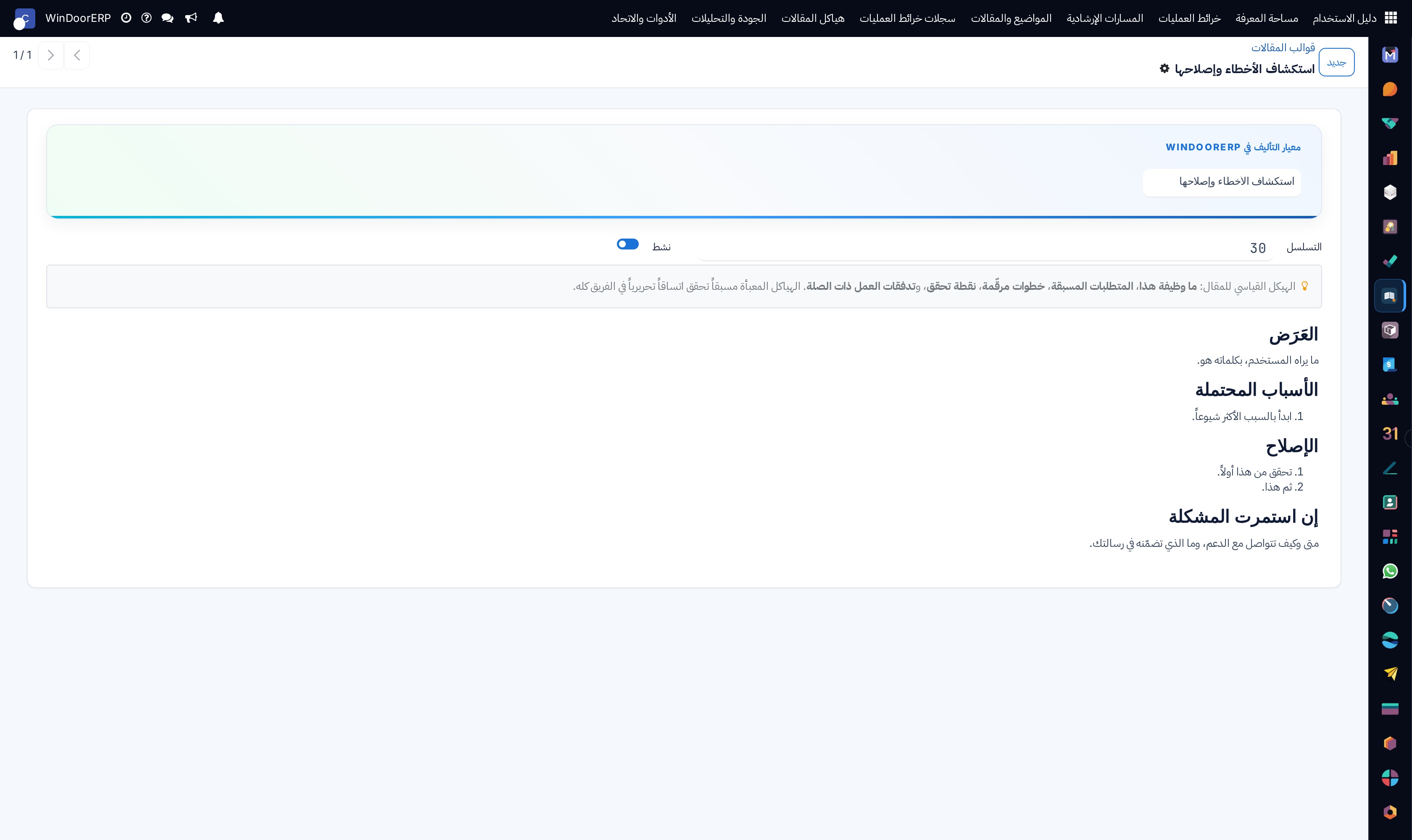Click the WinDoorERP company name

(x=78, y=18)
